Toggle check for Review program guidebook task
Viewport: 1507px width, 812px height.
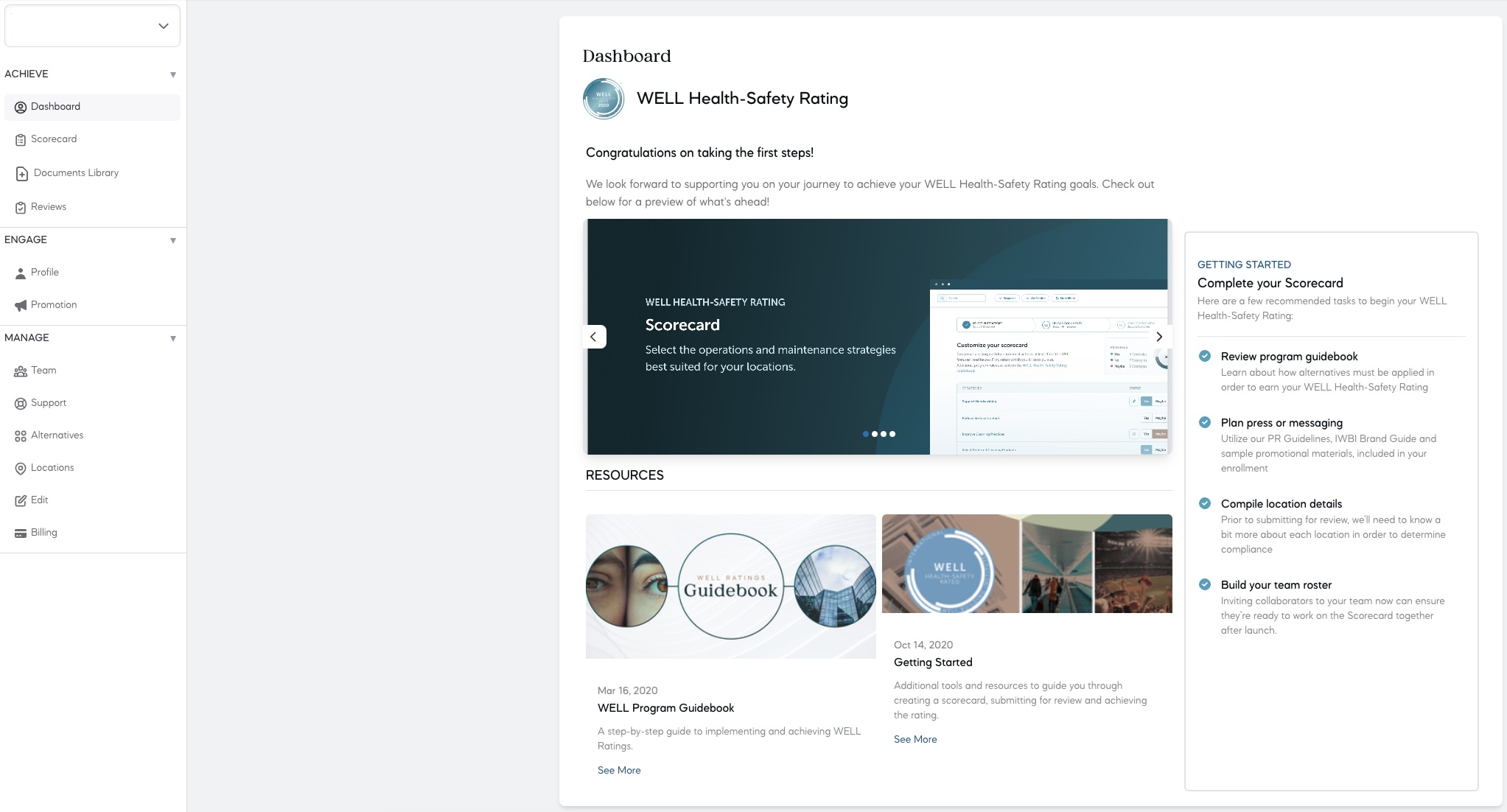(1205, 357)
